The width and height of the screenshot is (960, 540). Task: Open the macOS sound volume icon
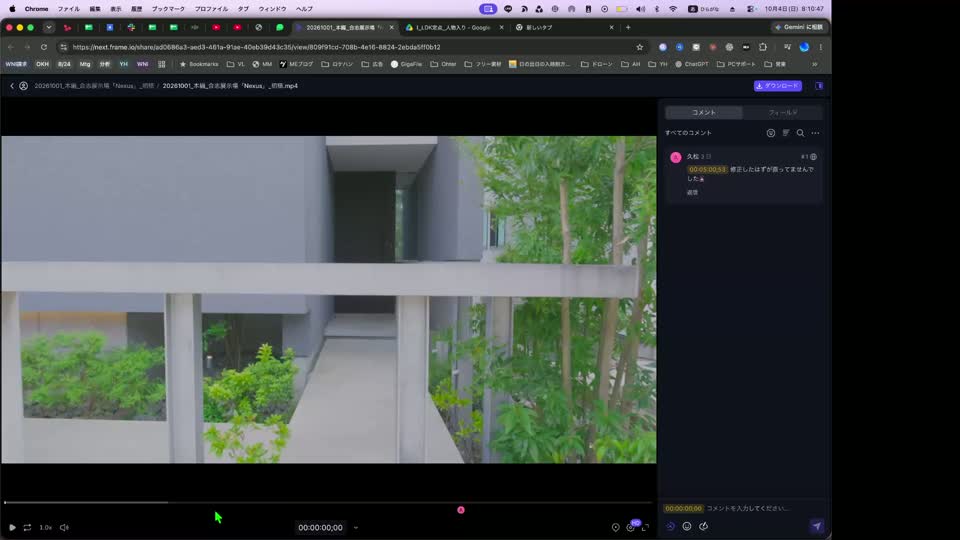point(640,9)
